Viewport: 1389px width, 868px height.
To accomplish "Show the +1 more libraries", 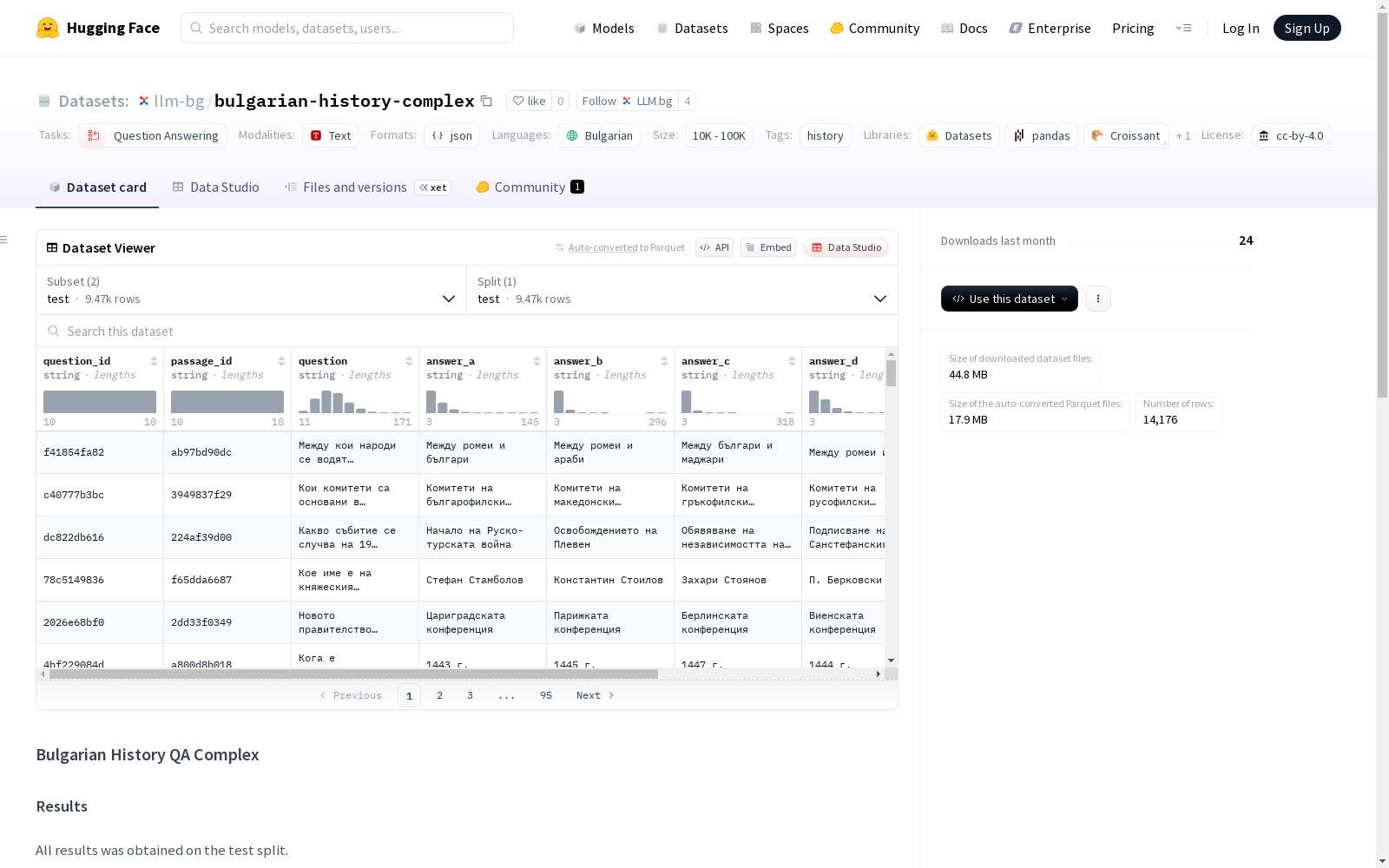I will click(1183, 135).
